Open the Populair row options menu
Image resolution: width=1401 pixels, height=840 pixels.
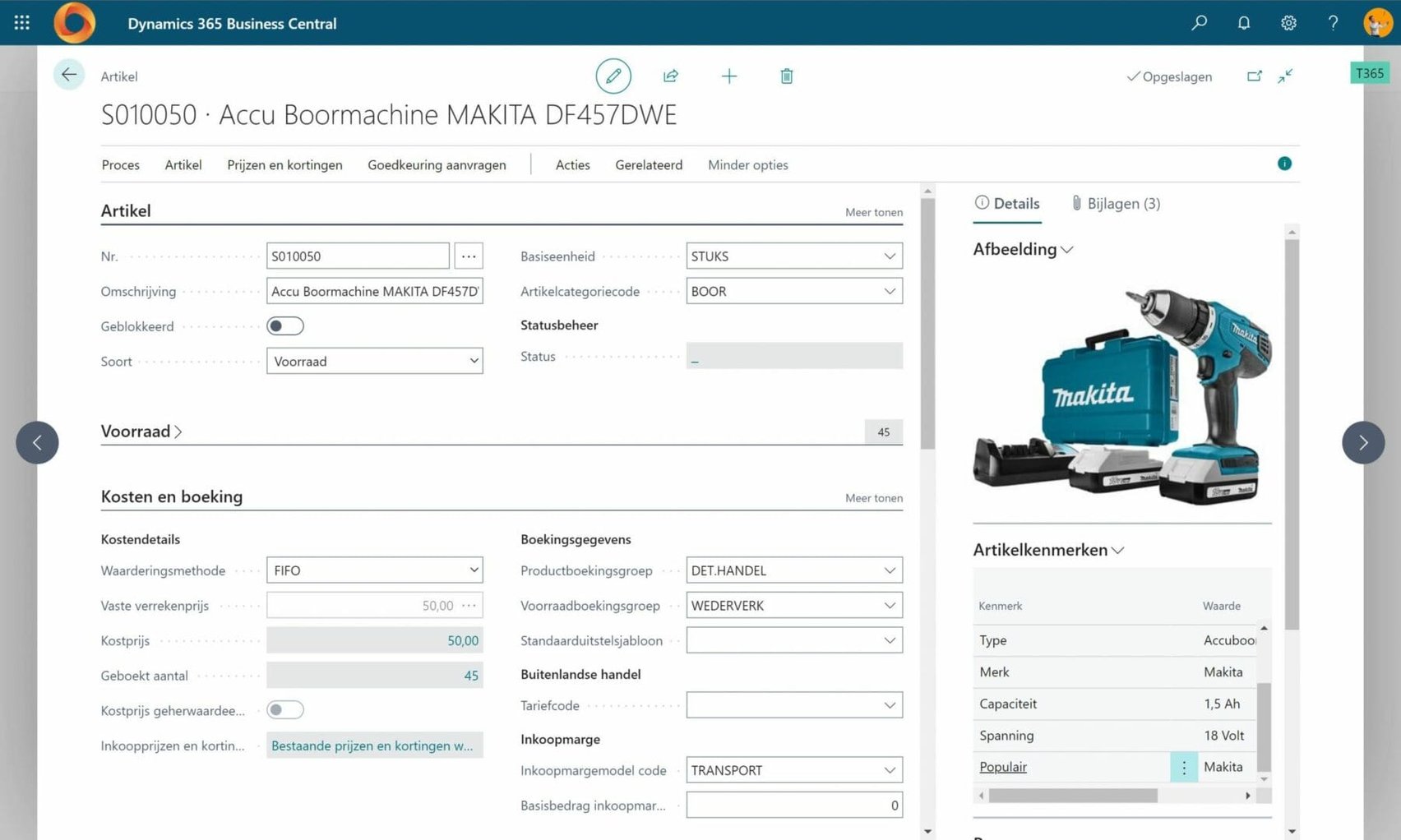1184,767
